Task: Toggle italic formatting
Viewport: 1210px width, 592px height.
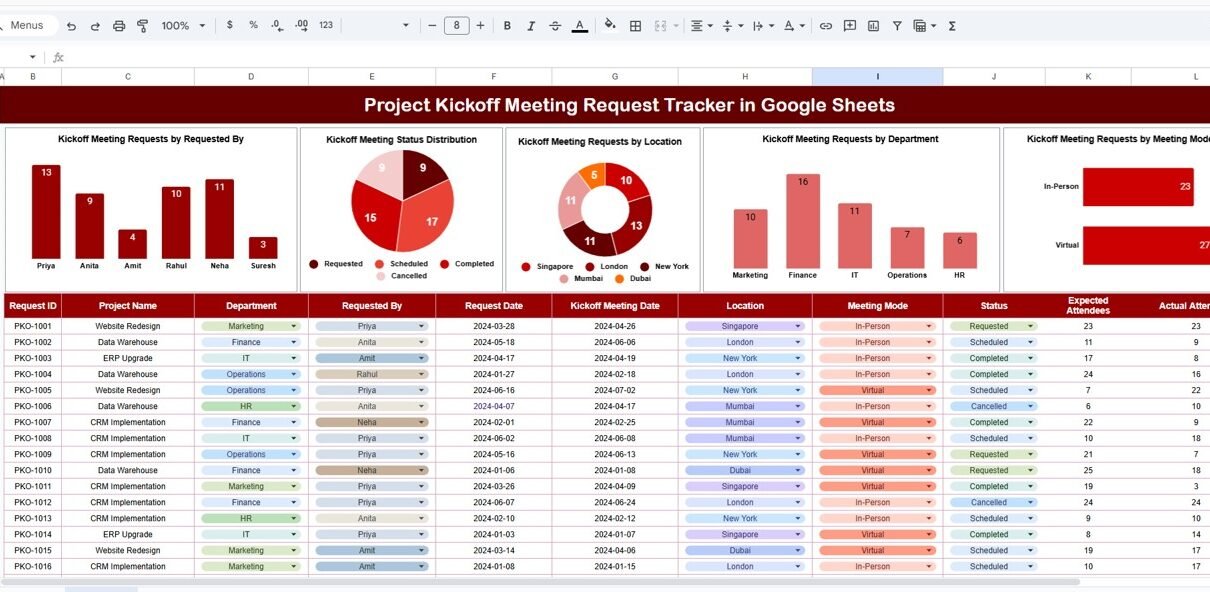Action: coord(531,26)
